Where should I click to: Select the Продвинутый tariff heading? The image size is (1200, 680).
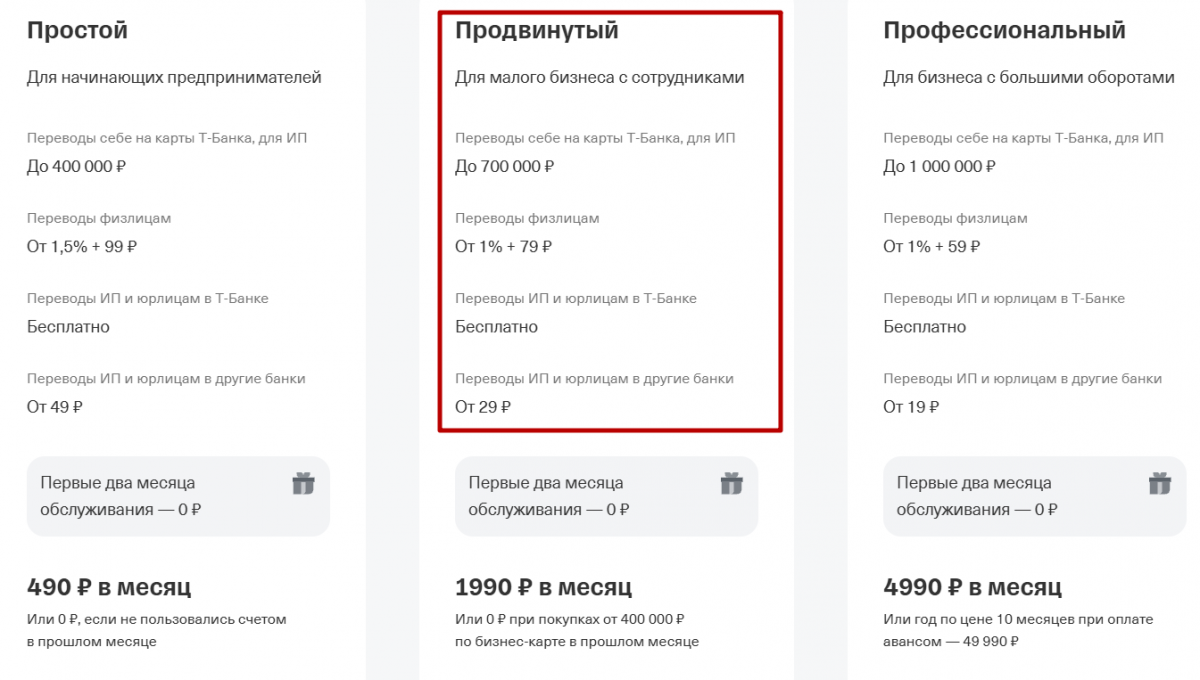(x=537, y=31)
